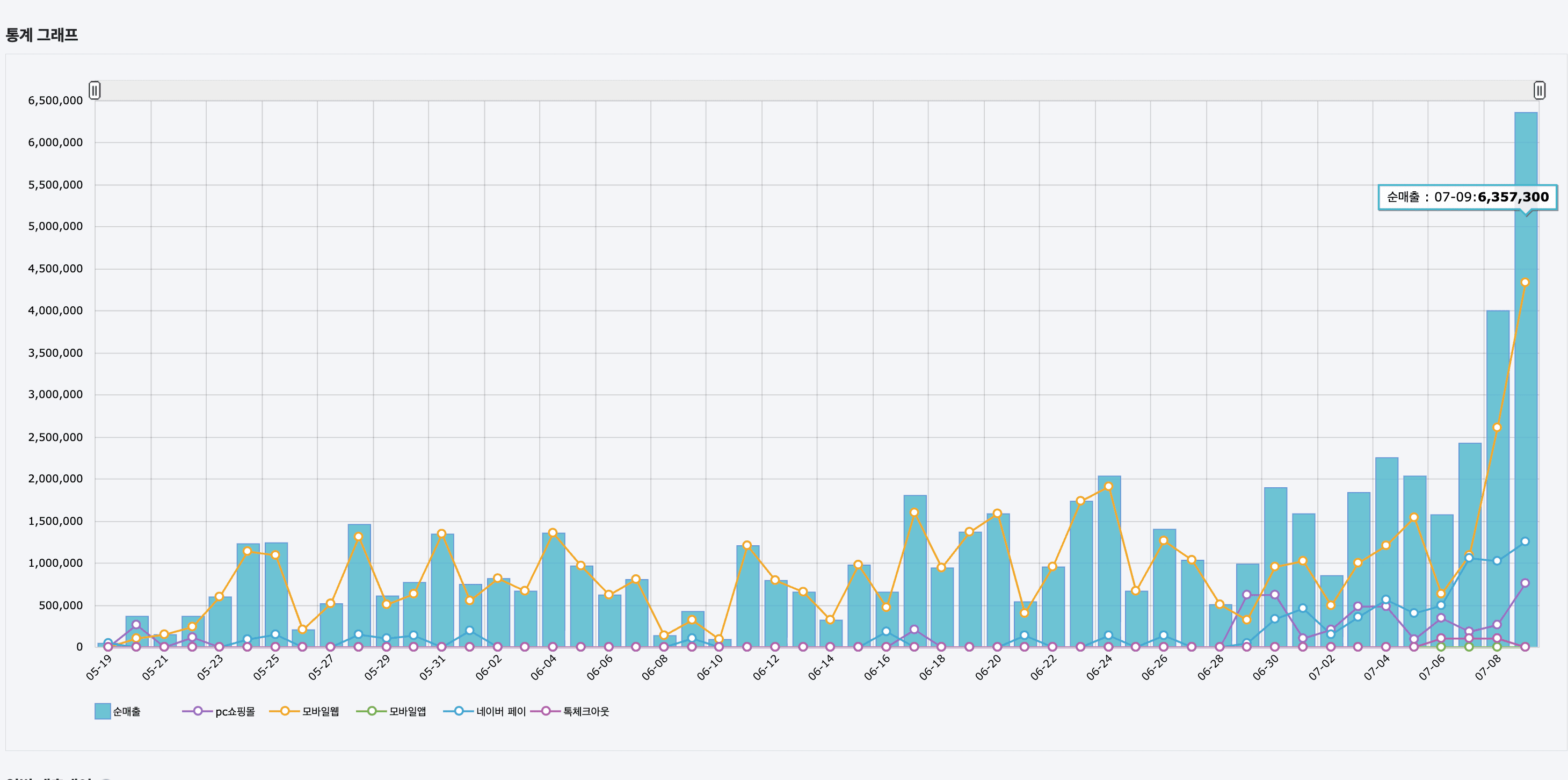Viewport: 1568px width, 780px height.
Task: Click the range selector bar above the chart
Action: click(x=817, y=90)
